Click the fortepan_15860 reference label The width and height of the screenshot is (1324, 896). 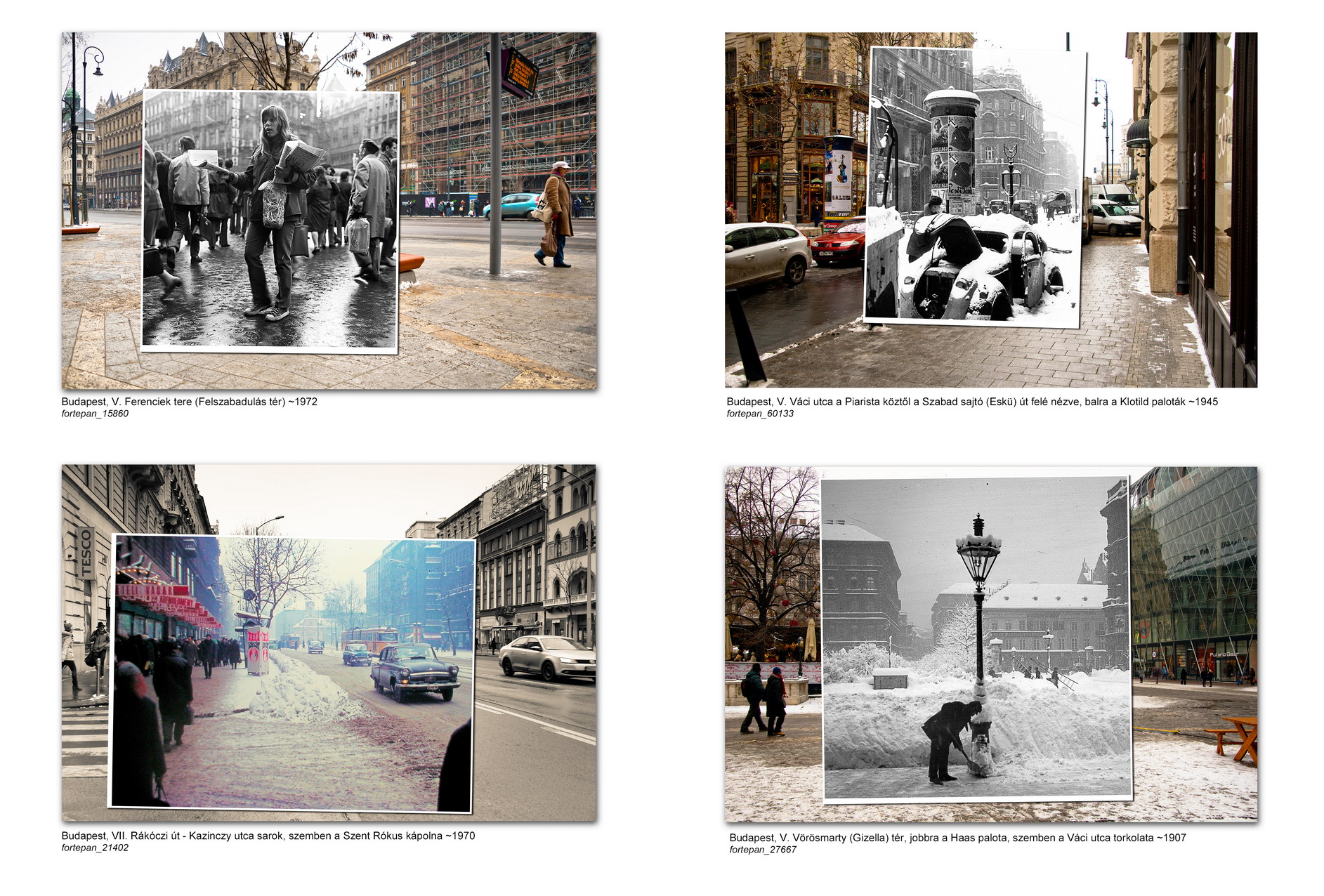pyautogui.click(x=95, y=414)
